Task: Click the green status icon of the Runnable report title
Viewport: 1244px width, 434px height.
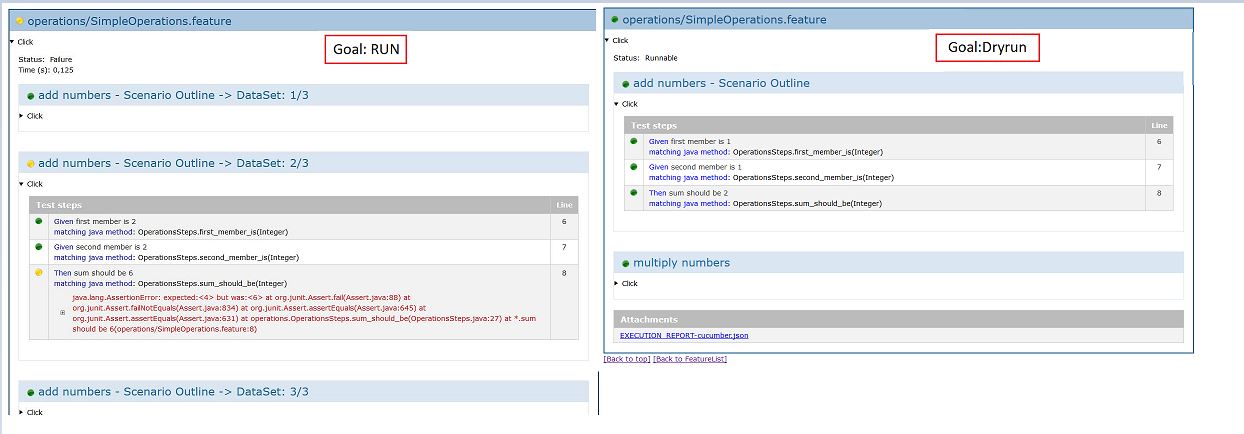Action: (615, 19)
